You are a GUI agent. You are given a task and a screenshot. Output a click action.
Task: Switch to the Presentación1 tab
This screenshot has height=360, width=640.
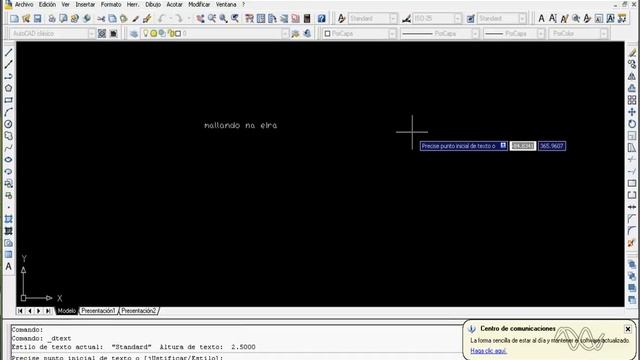[x=98, y=311]
